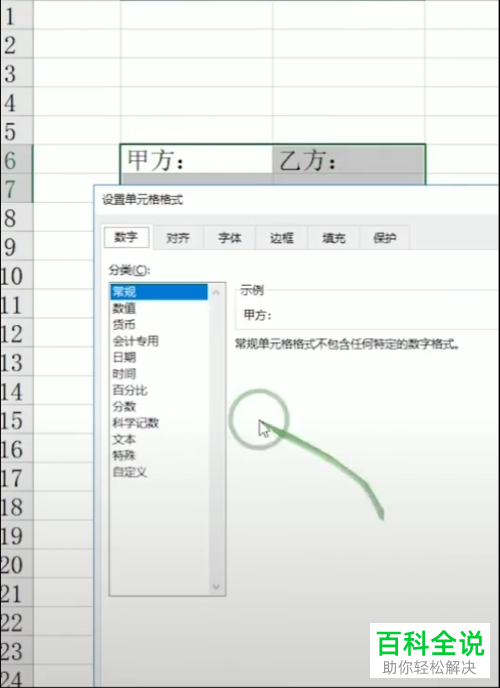Screen dimensions: 500x688
Task: Select row header 3
Action: pos(16,73)
